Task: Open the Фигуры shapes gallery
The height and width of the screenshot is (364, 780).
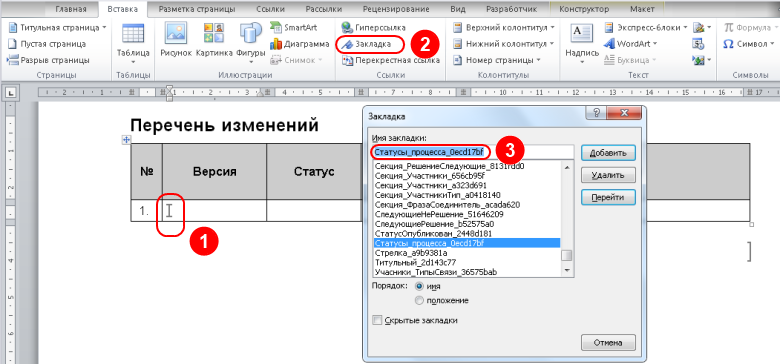Action: pos(251,44)
